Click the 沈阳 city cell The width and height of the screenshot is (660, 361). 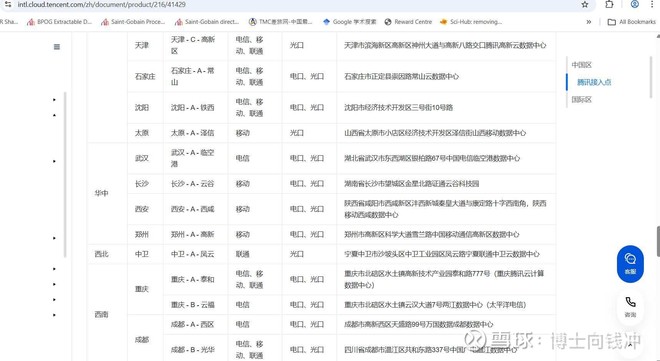point(145,107)
